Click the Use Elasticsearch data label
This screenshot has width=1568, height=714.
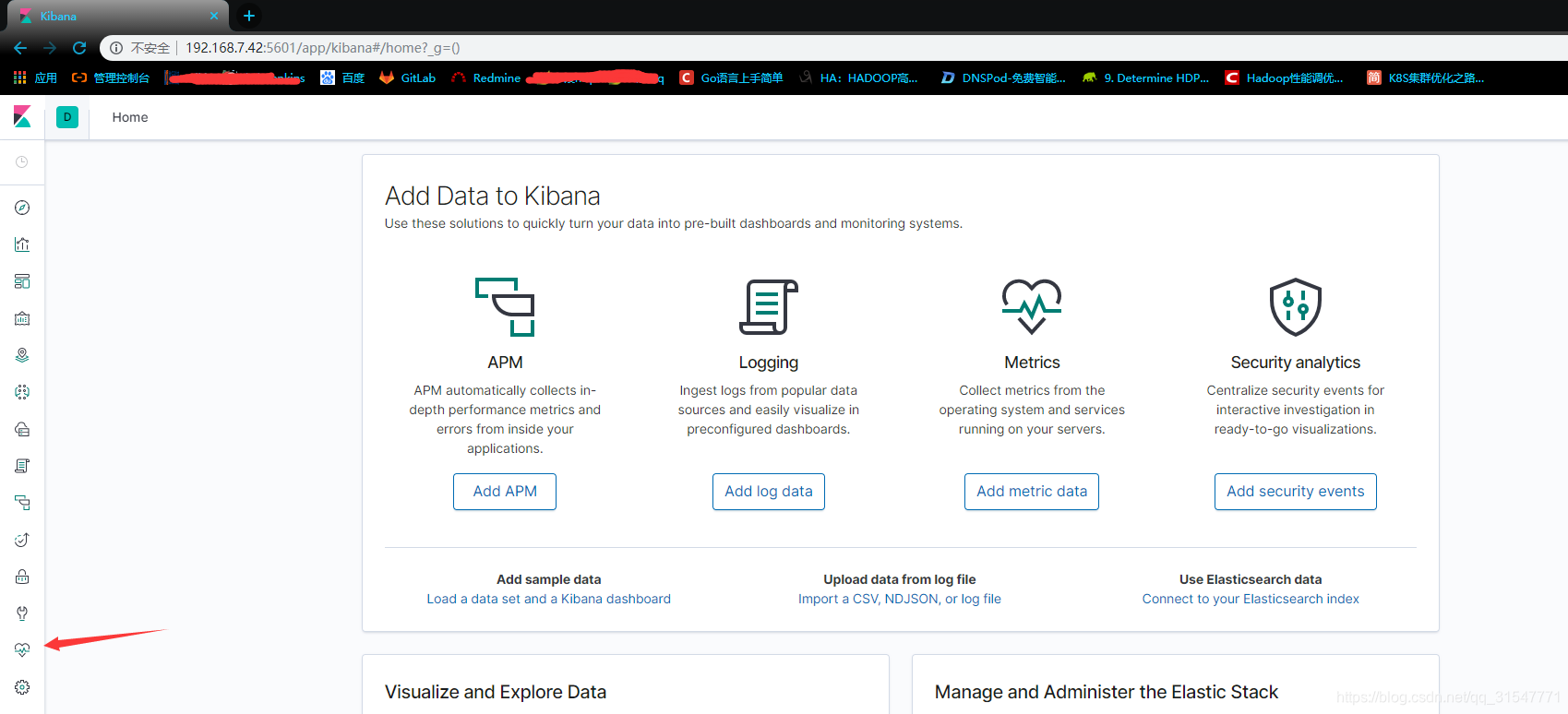click(x=1251, y=579)
